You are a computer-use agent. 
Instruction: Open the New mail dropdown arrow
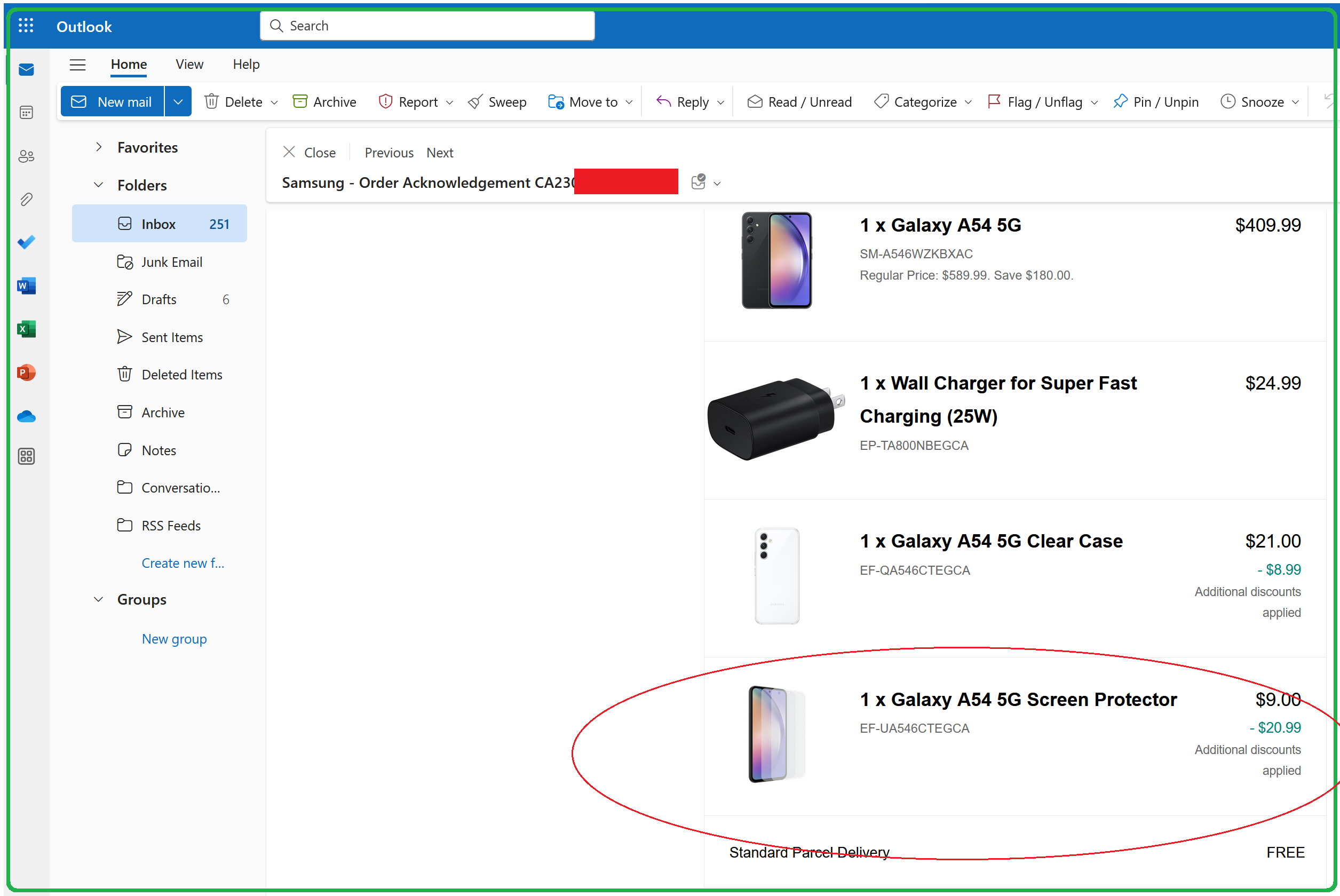tap(178, 102)
